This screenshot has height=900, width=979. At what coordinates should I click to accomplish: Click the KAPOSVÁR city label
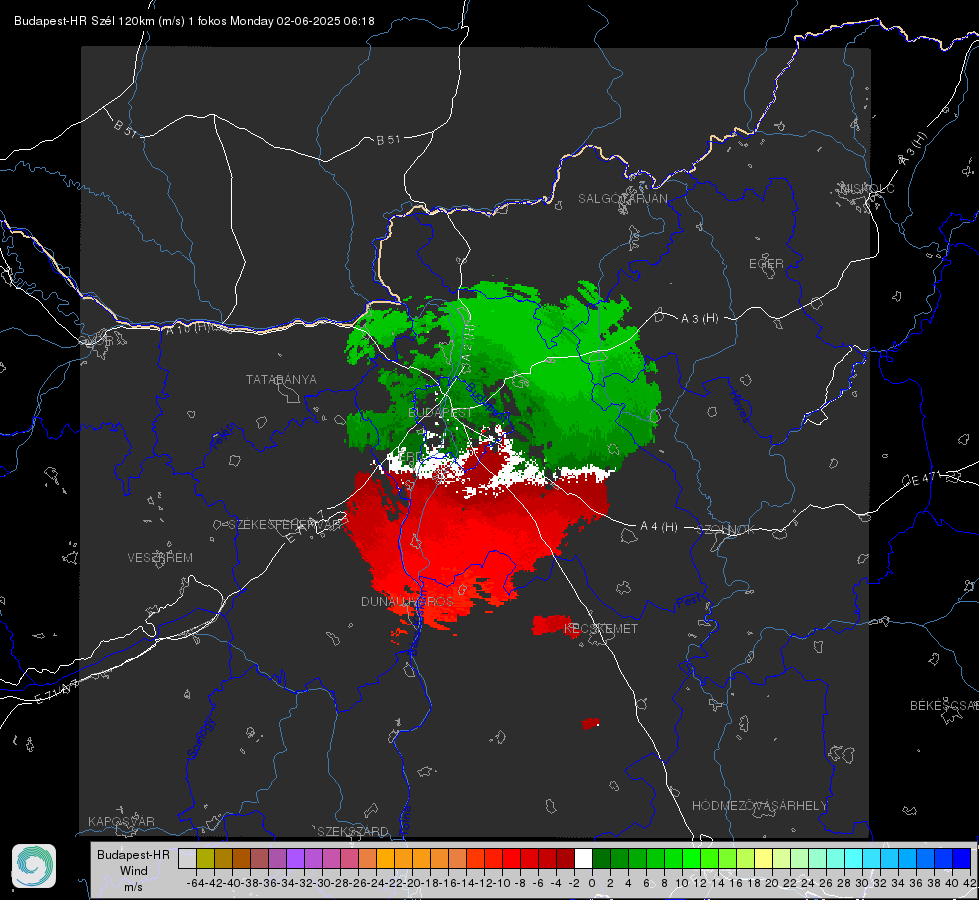[x=121, y=821]
